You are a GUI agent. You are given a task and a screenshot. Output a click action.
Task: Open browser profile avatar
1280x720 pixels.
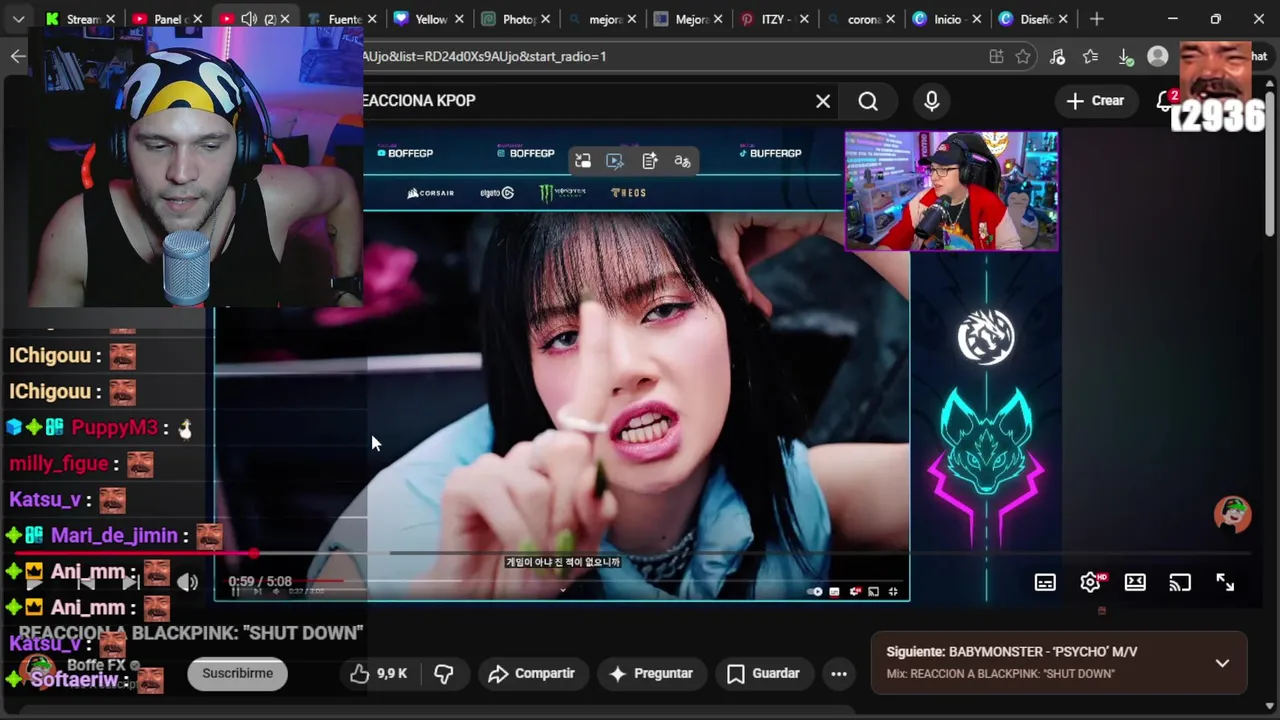[x=1158, y=57]
